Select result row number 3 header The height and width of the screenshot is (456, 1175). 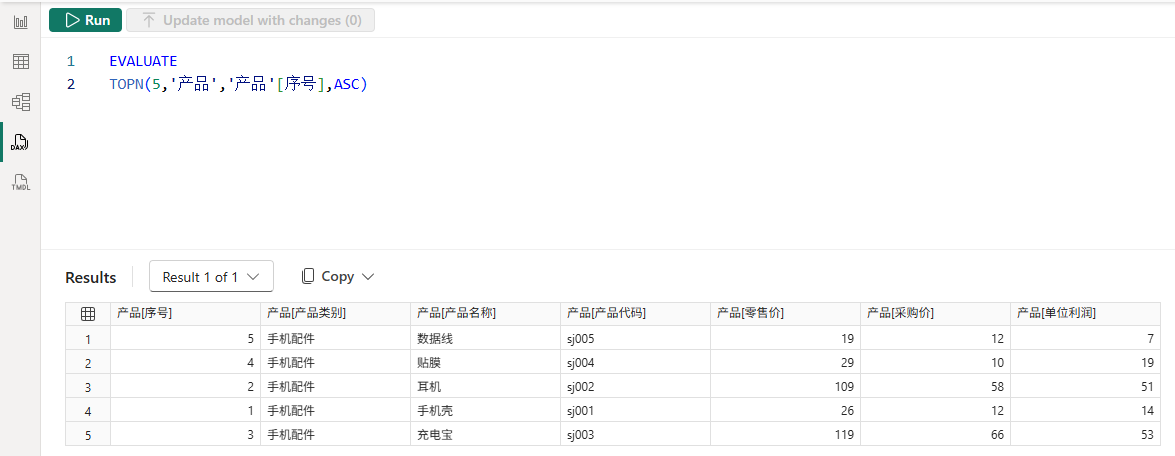point(88,386)
